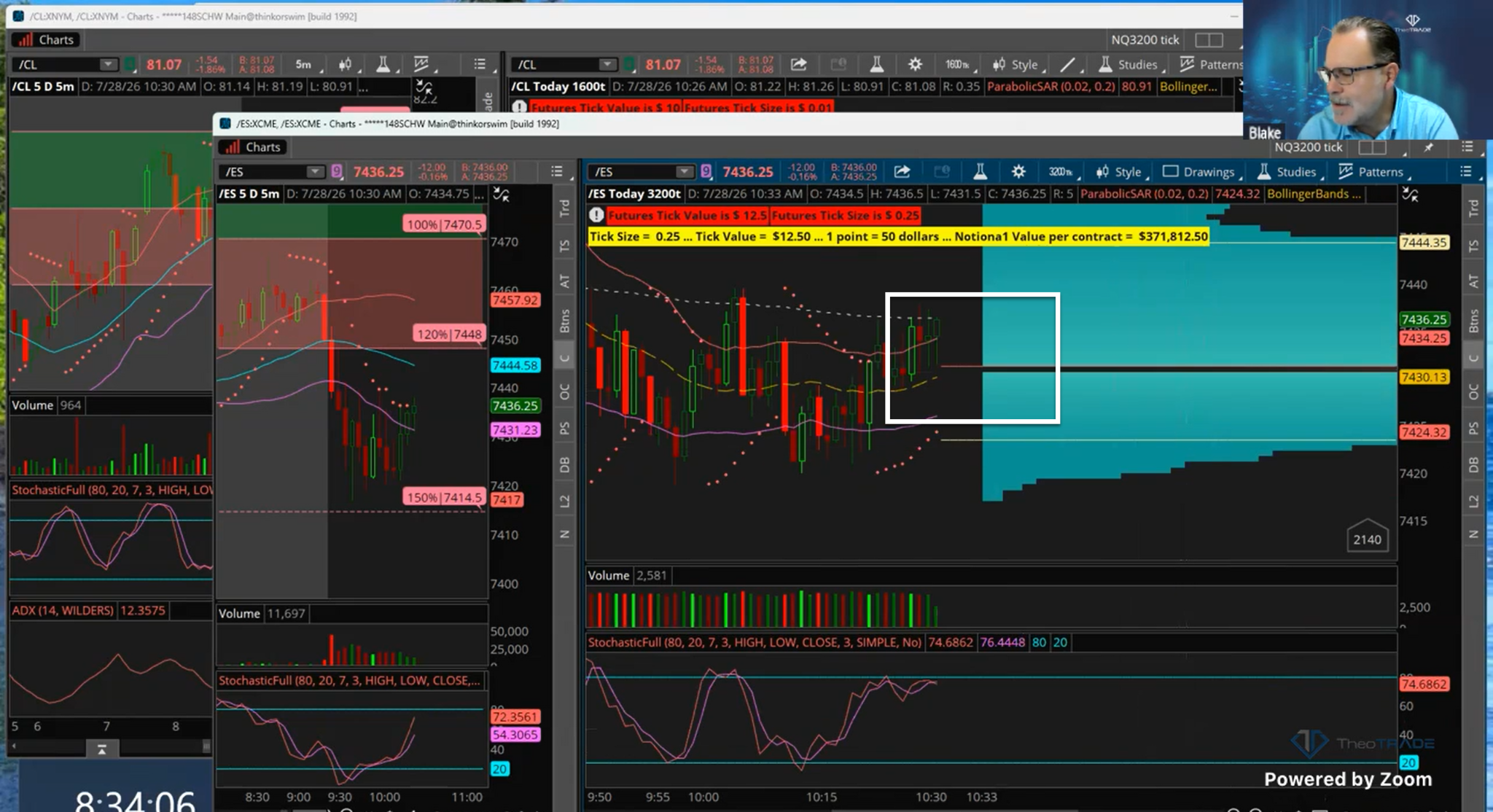The image size is (1493, 812).
Task: Click share icon in /CL Today 1600t toolbar
Action: pyautogui.click(x=799, y=64)
